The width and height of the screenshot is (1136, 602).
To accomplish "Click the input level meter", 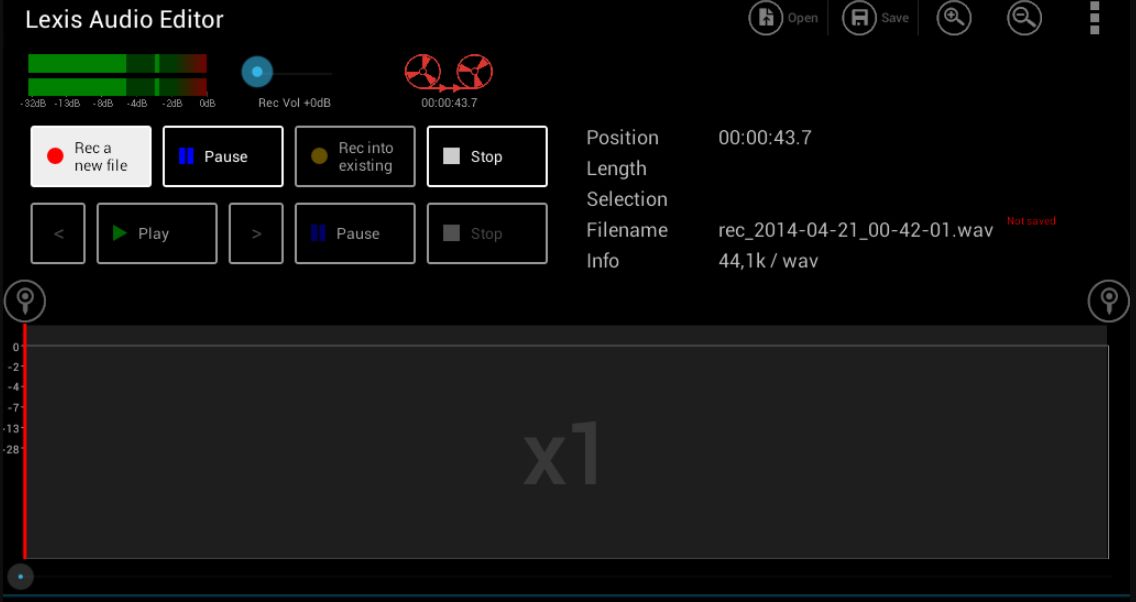I will tap(117, 75).
